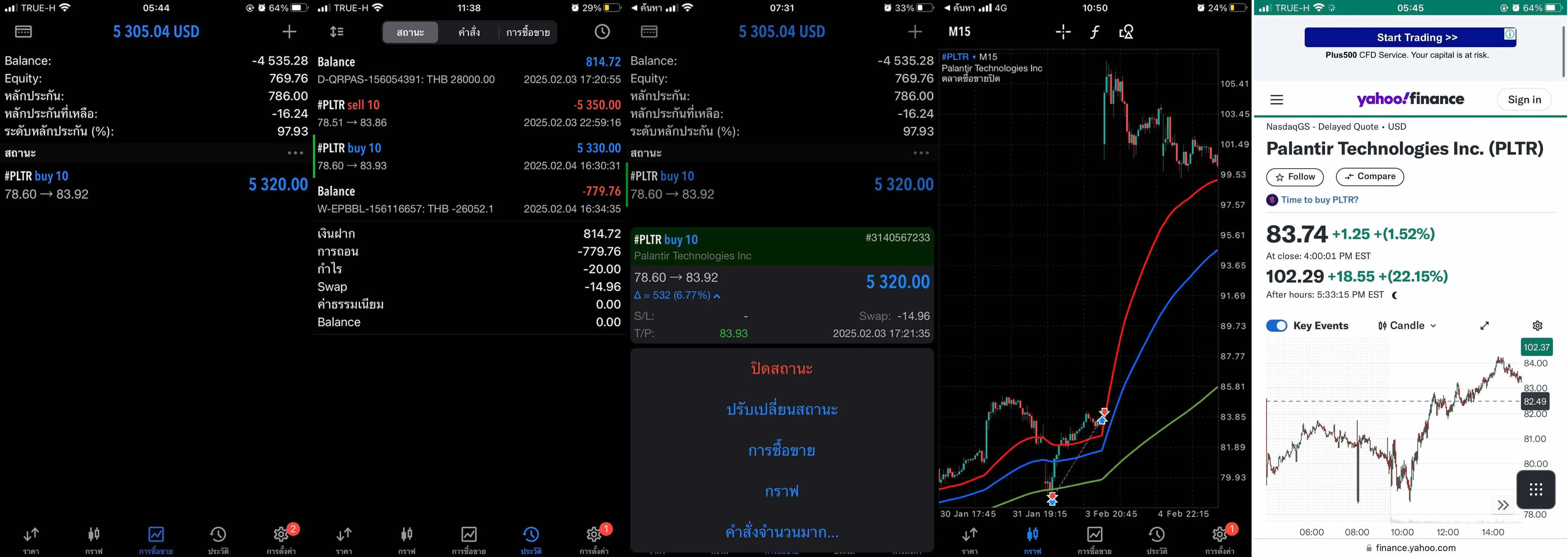Tap the plus new-order icon in the 07:31 screen
Viewport: 1568px width, 557px height.
click(915, 32)
